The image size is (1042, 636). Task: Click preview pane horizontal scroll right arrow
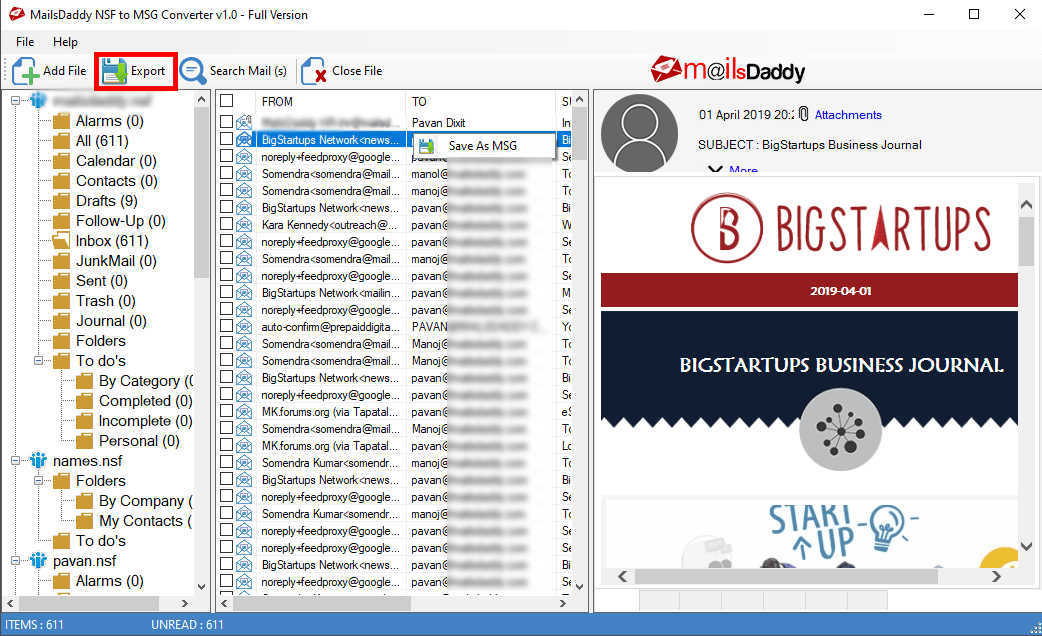pyautogui.click(x=996, y=576)
